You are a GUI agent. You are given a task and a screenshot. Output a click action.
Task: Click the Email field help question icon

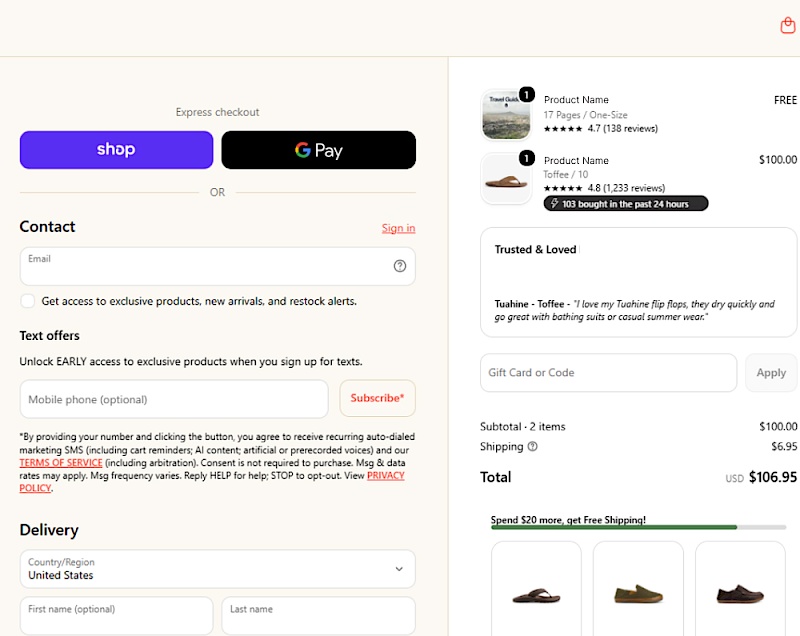400,266
